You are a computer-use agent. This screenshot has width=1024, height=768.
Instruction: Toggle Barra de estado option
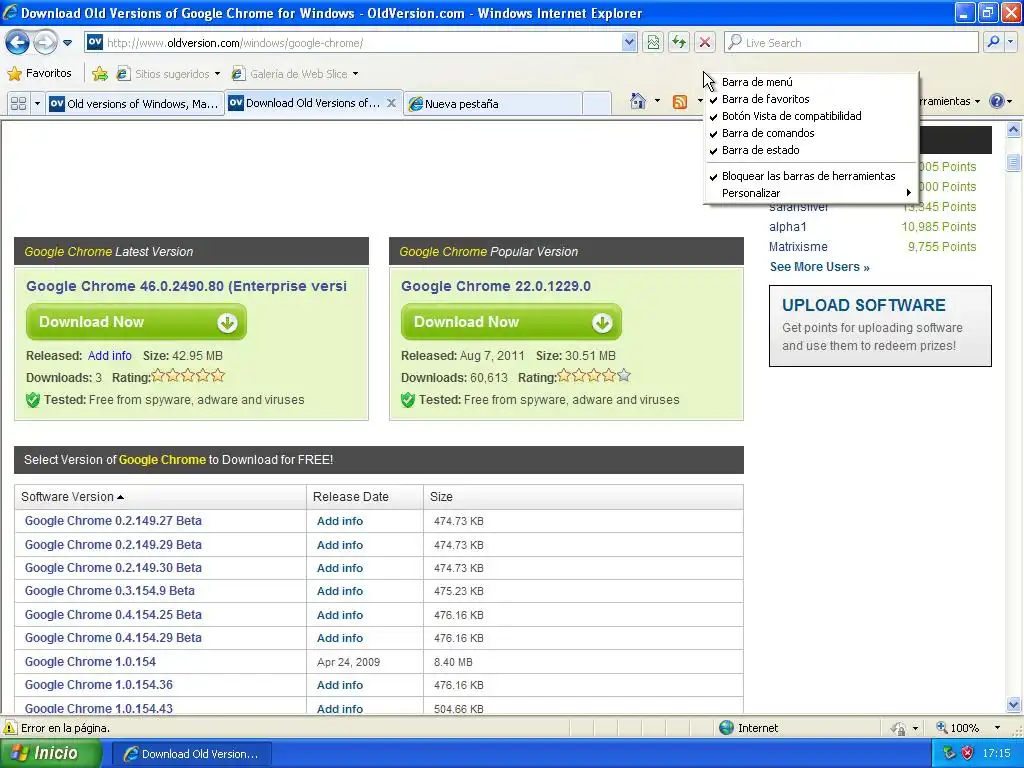[811, 150]
